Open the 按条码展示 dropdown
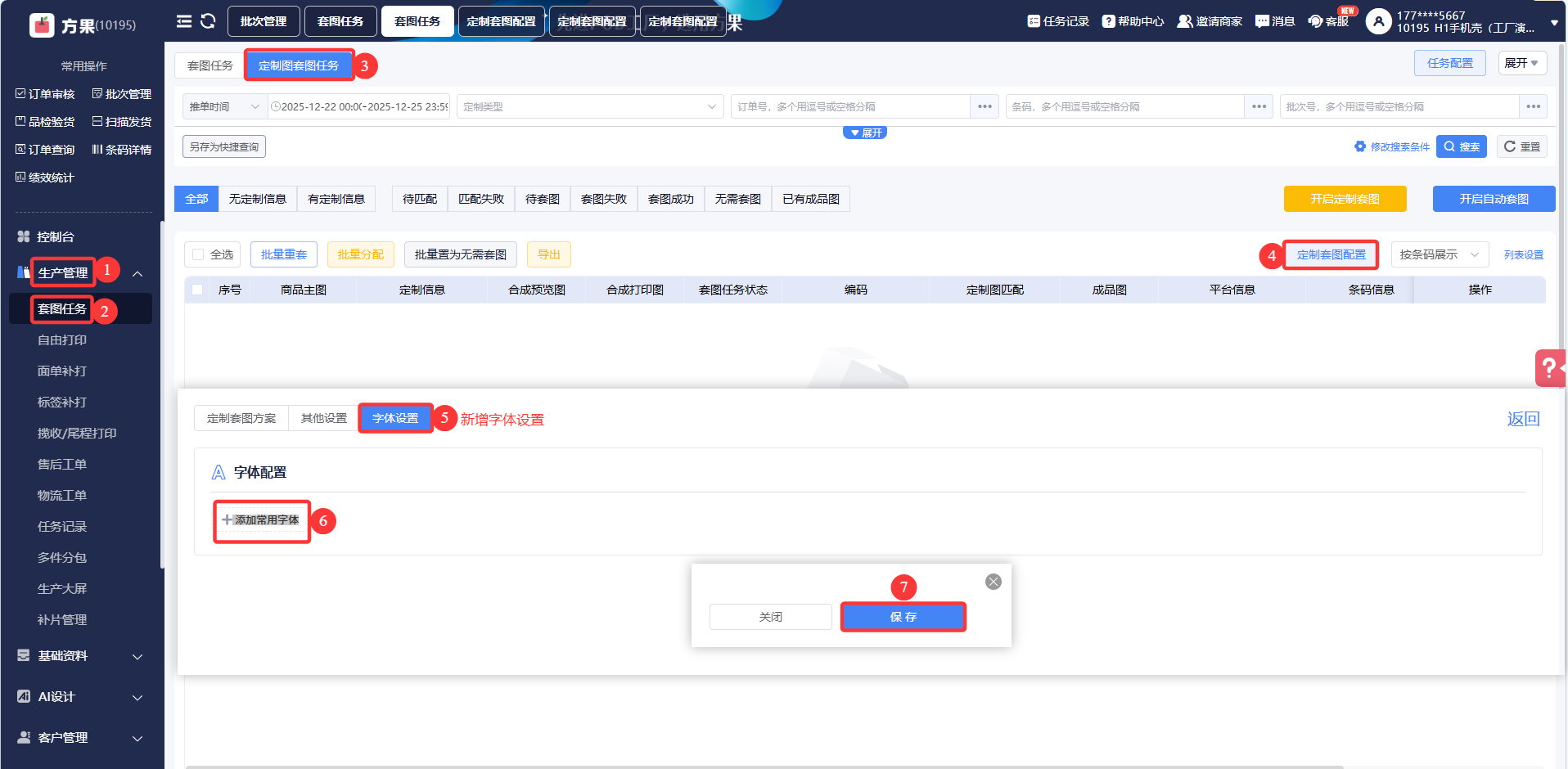This screenshot has width=1568, height=769. click(x=1440, y=254)
